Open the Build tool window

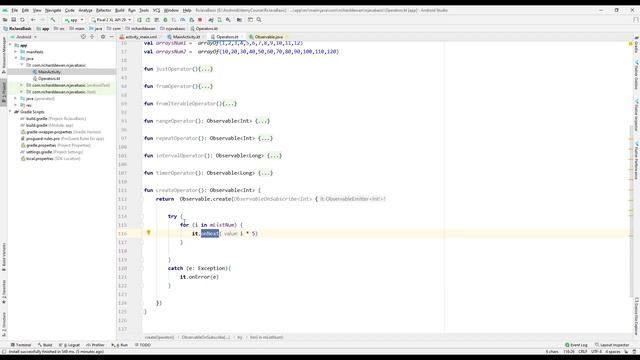[x=45, y=345]
